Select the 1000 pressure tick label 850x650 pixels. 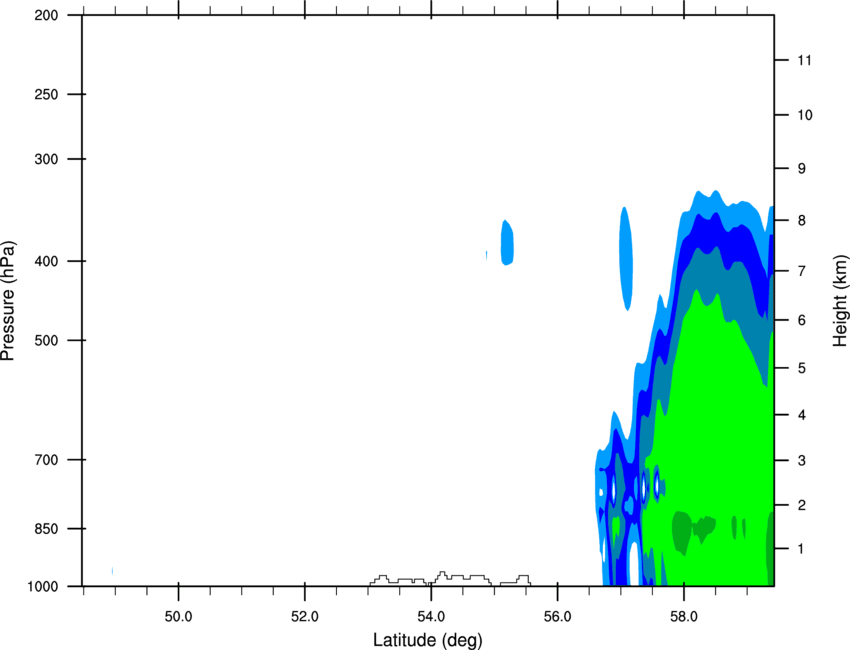click(42, 586)
